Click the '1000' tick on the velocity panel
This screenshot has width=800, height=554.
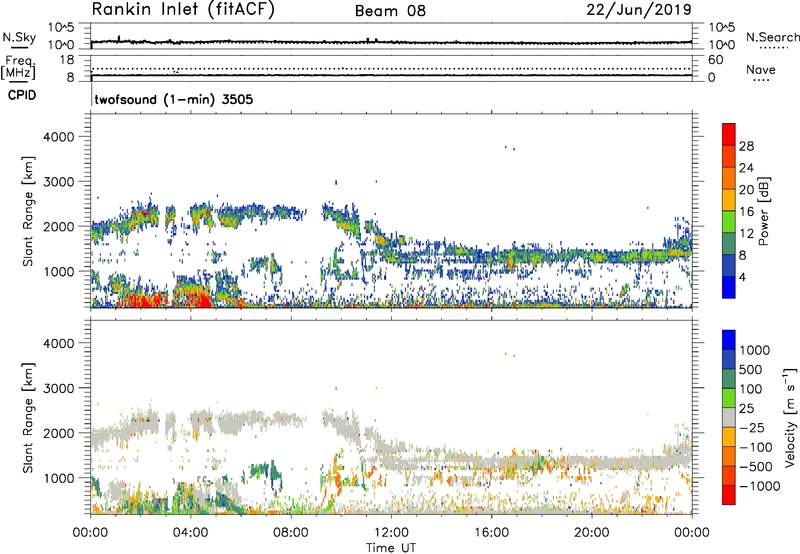(x=58, y=478)
